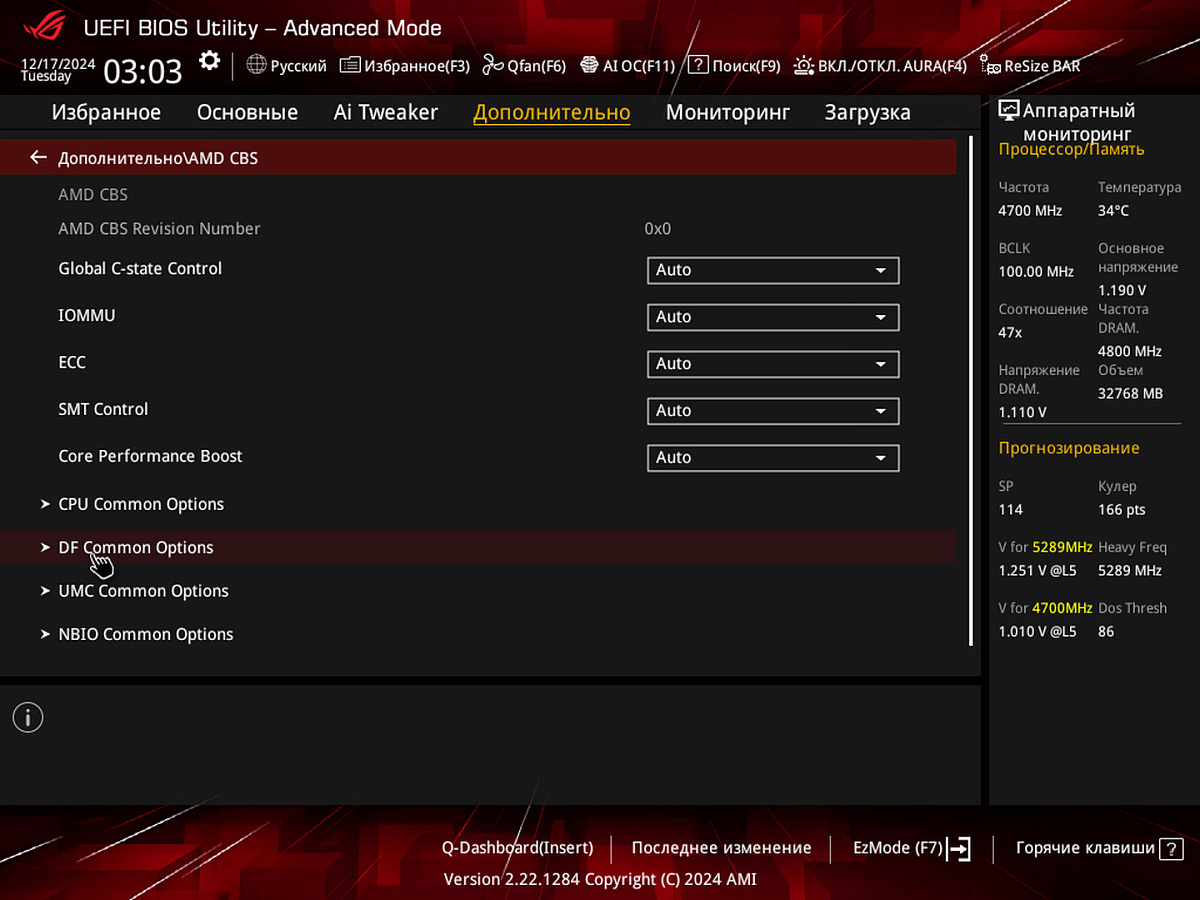Click the 100.00 MHz BCLK value
The width and height of the screenshot is (1200, 900).
1036,272
